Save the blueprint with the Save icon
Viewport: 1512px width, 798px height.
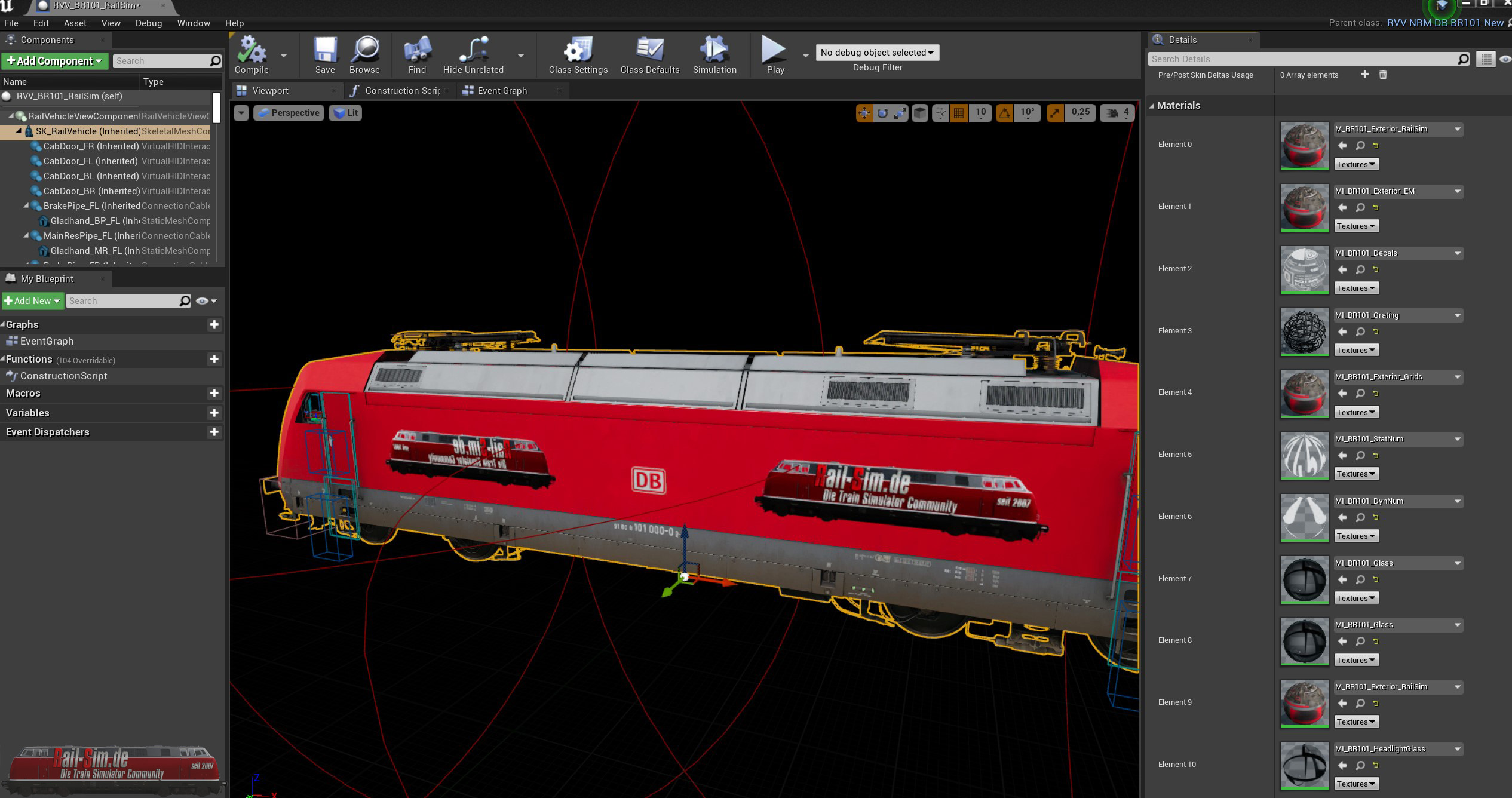[x=325, y=54]
